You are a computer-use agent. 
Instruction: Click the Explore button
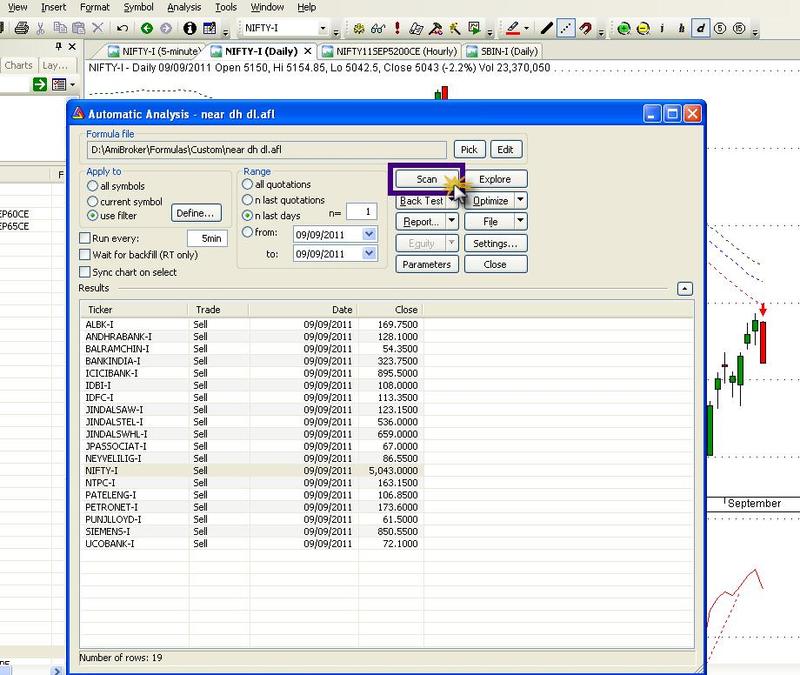pyautogui.click(x=495, y=179)
